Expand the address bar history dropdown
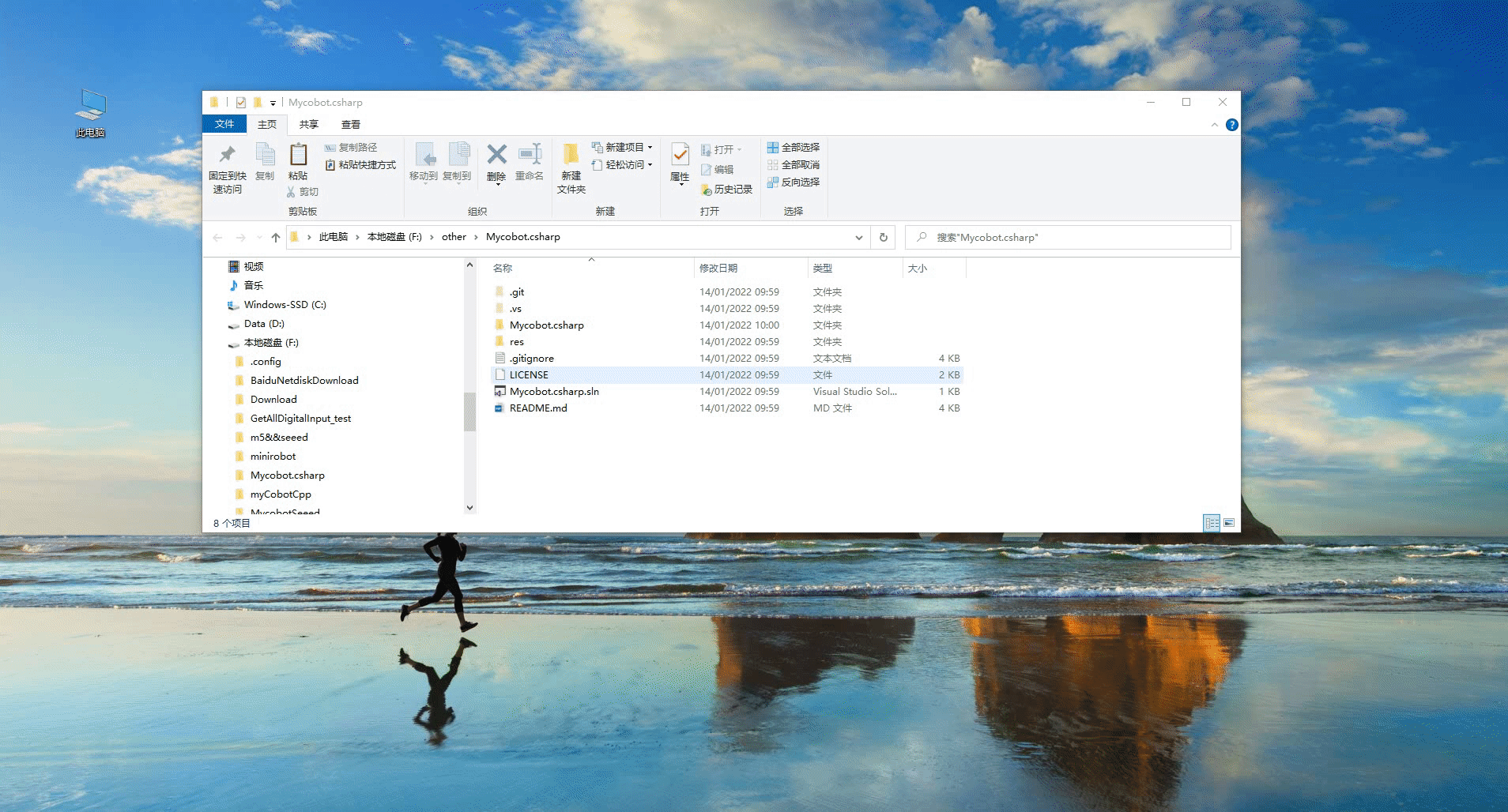The width and height of the screenshot is (1508, 812). click(859, 237)
